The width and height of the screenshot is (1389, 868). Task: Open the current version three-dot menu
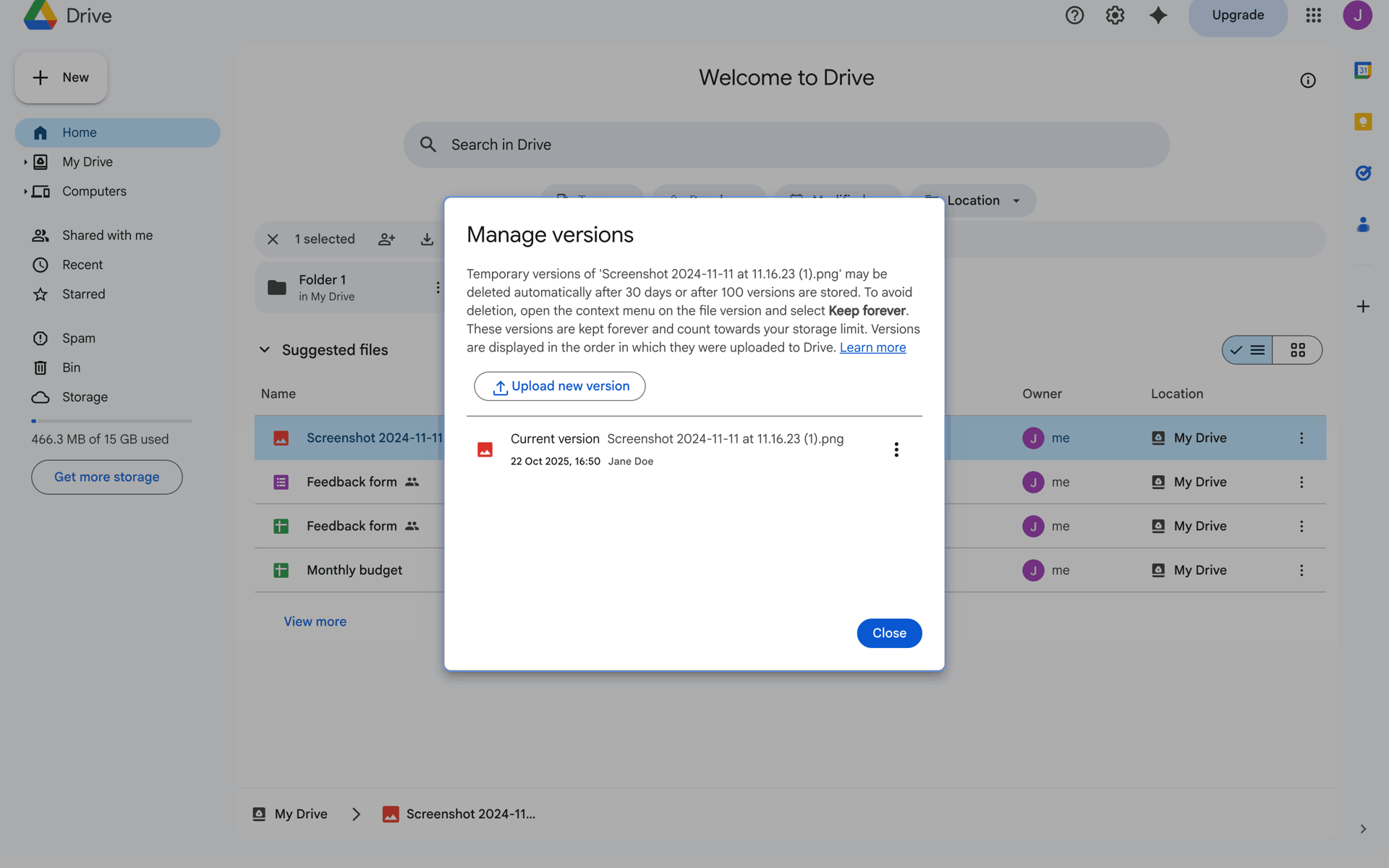click(896, 449)
